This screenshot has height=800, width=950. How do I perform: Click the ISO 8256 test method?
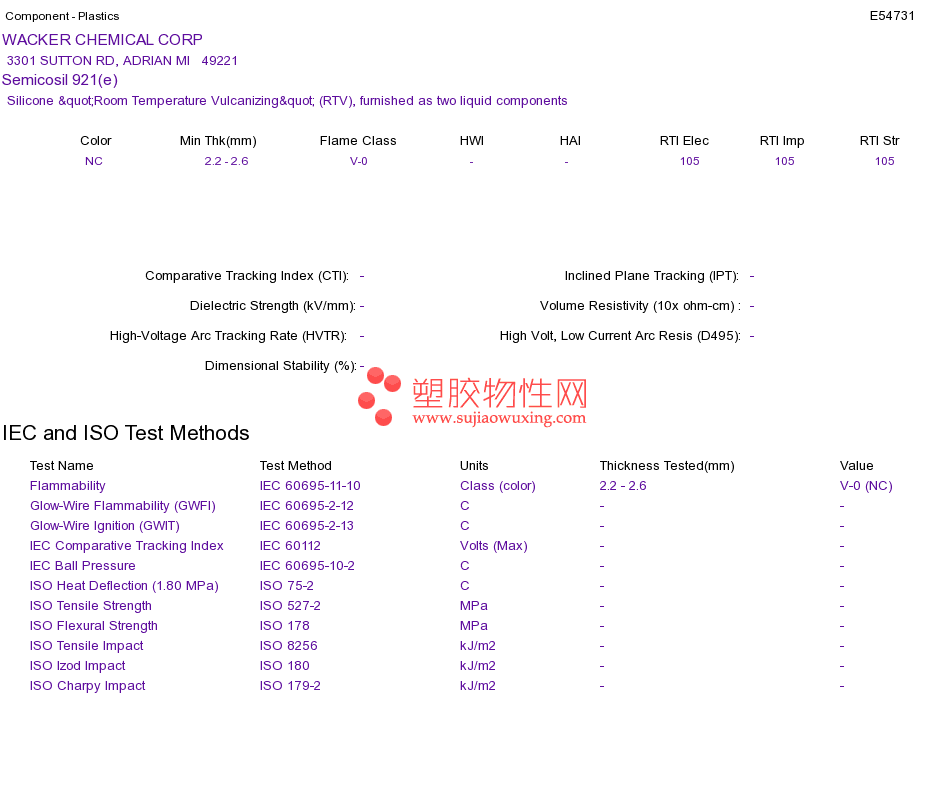pyautogui.click(x=288, y=645)
